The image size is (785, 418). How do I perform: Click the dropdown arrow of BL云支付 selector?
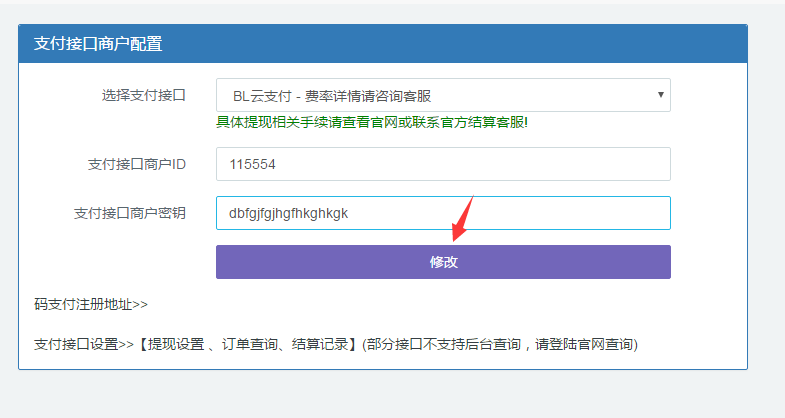[660, 95]
